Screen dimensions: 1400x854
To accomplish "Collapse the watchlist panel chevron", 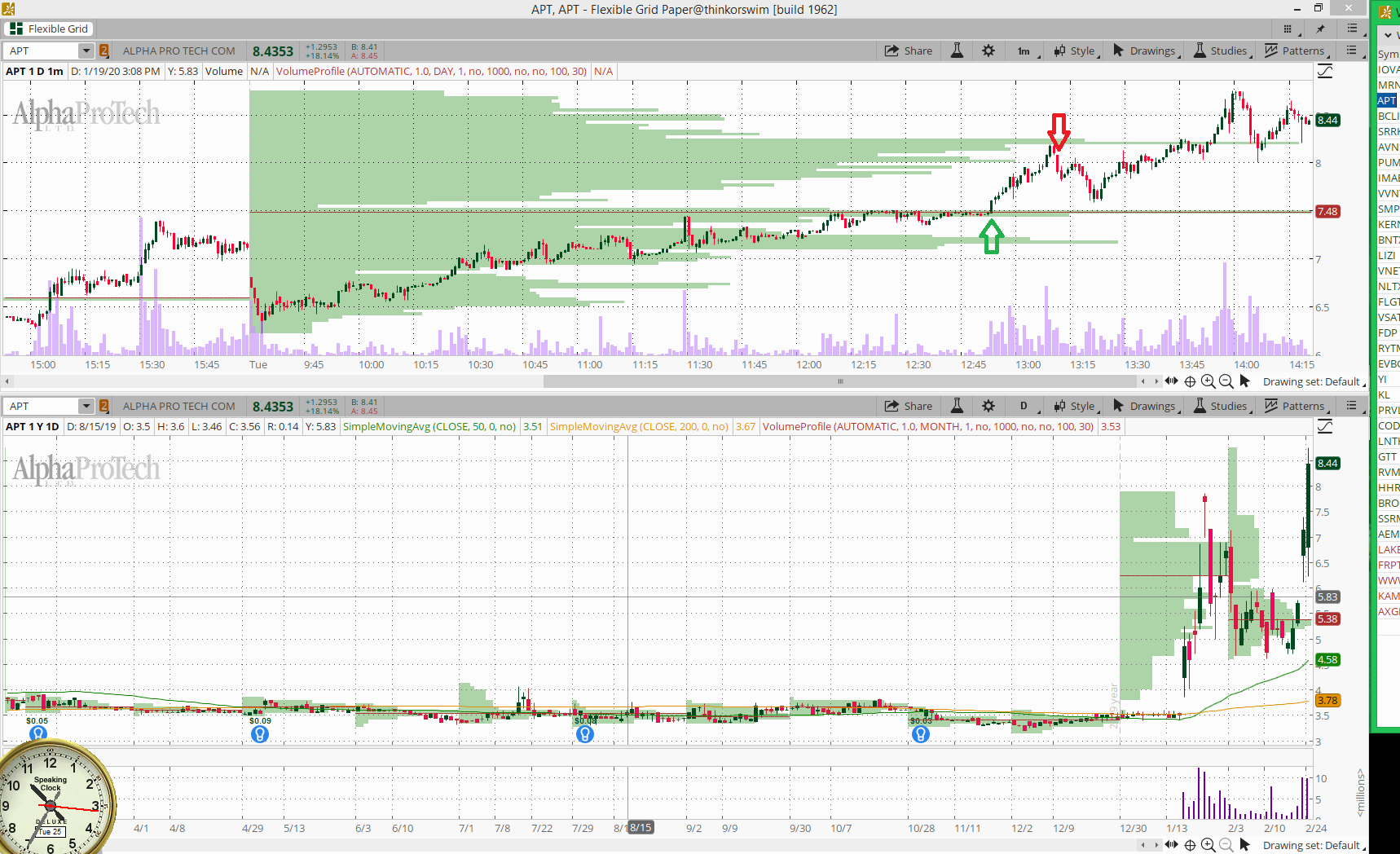I will tap(1388, 35).
